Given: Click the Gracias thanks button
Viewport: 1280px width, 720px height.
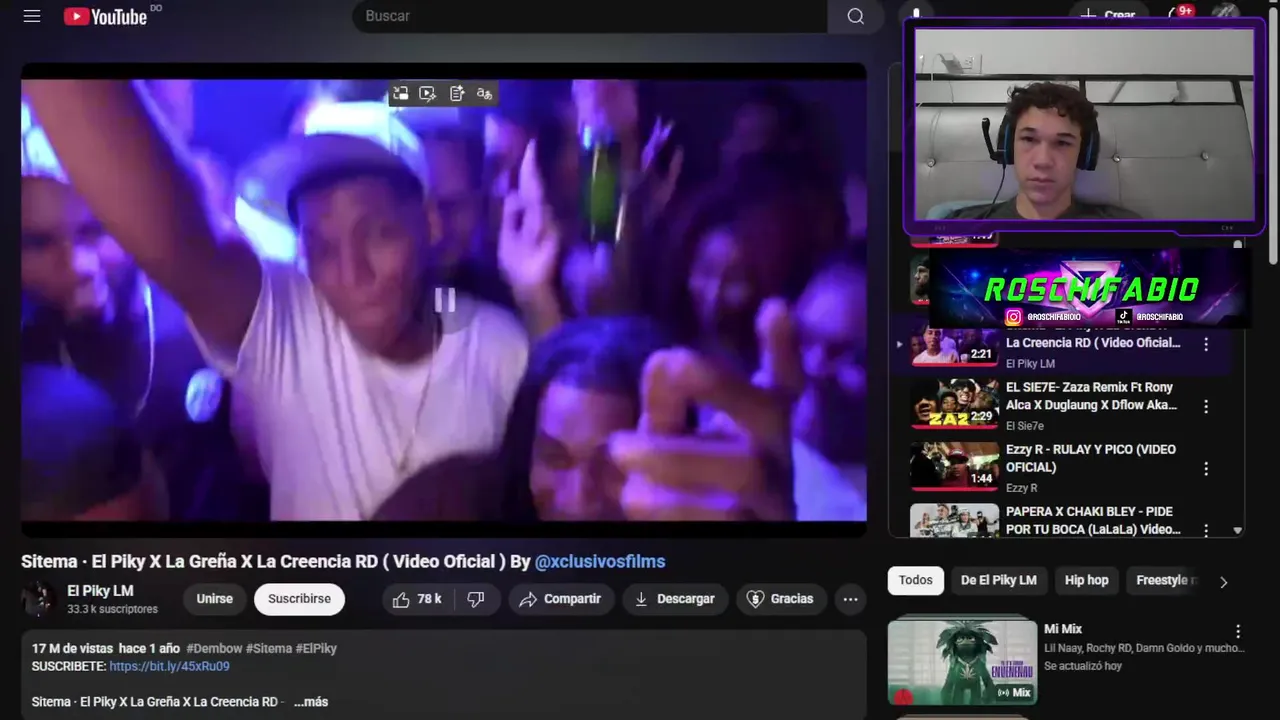Looking at the screenshot, I should (x=781, y=599).
